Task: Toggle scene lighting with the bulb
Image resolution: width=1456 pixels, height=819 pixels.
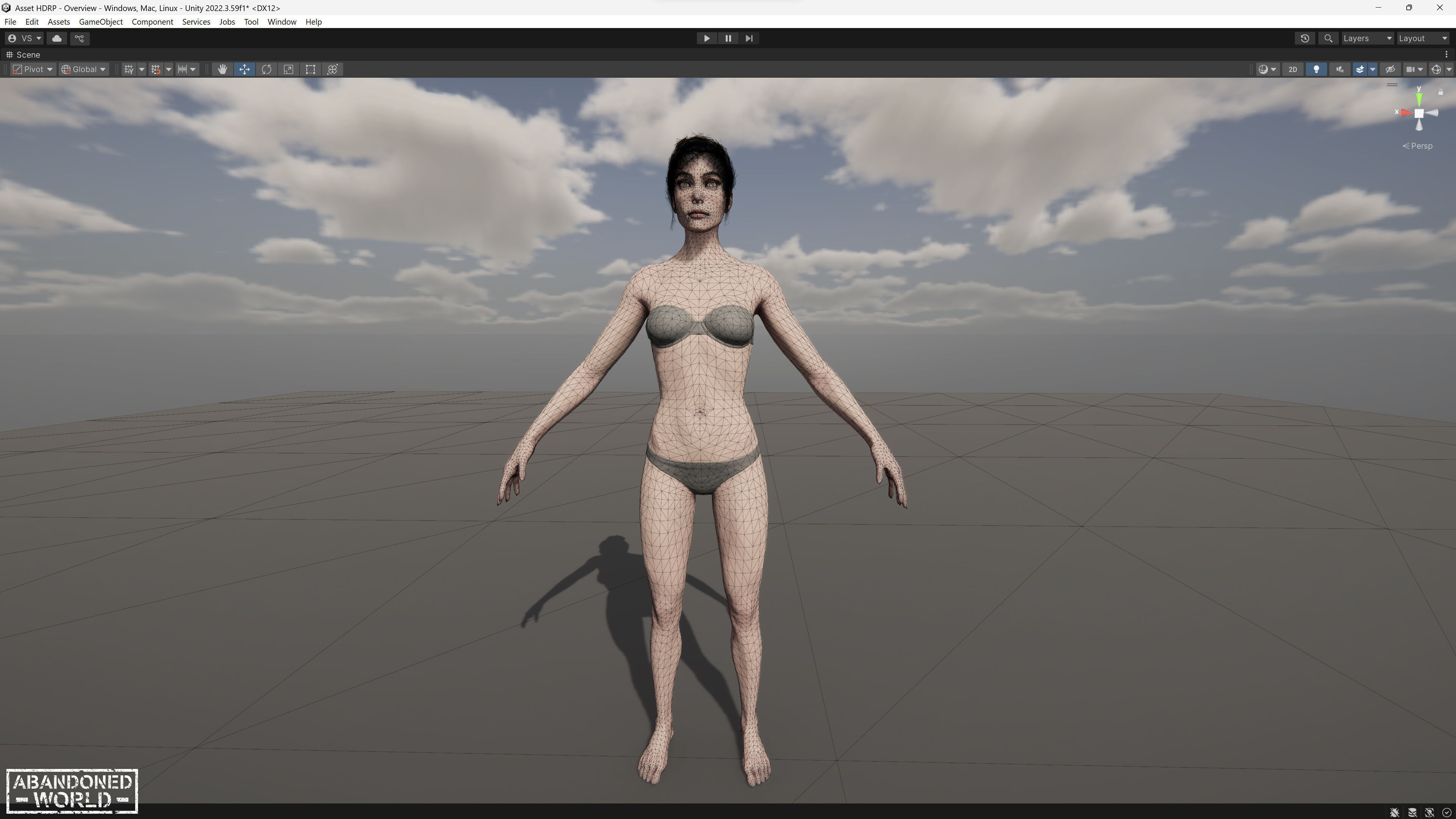Action: (1316, 69)
